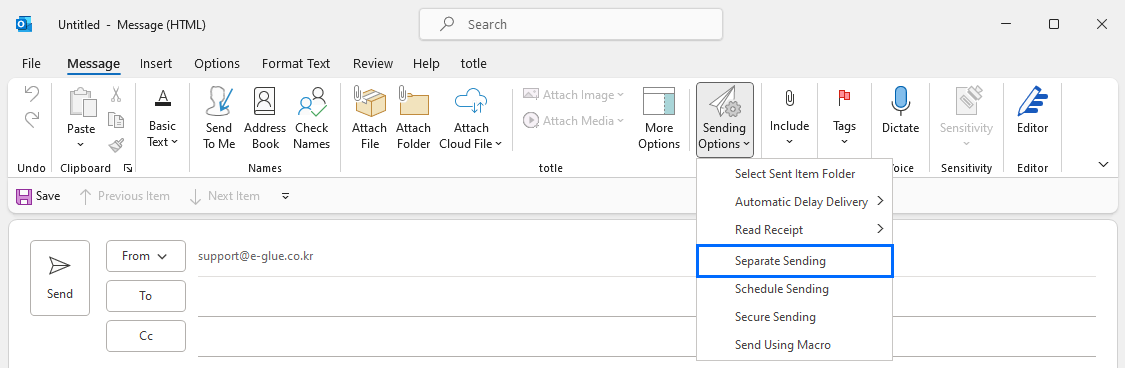
Task: Click the Attach Folder icon
Action: pos(413,101)
